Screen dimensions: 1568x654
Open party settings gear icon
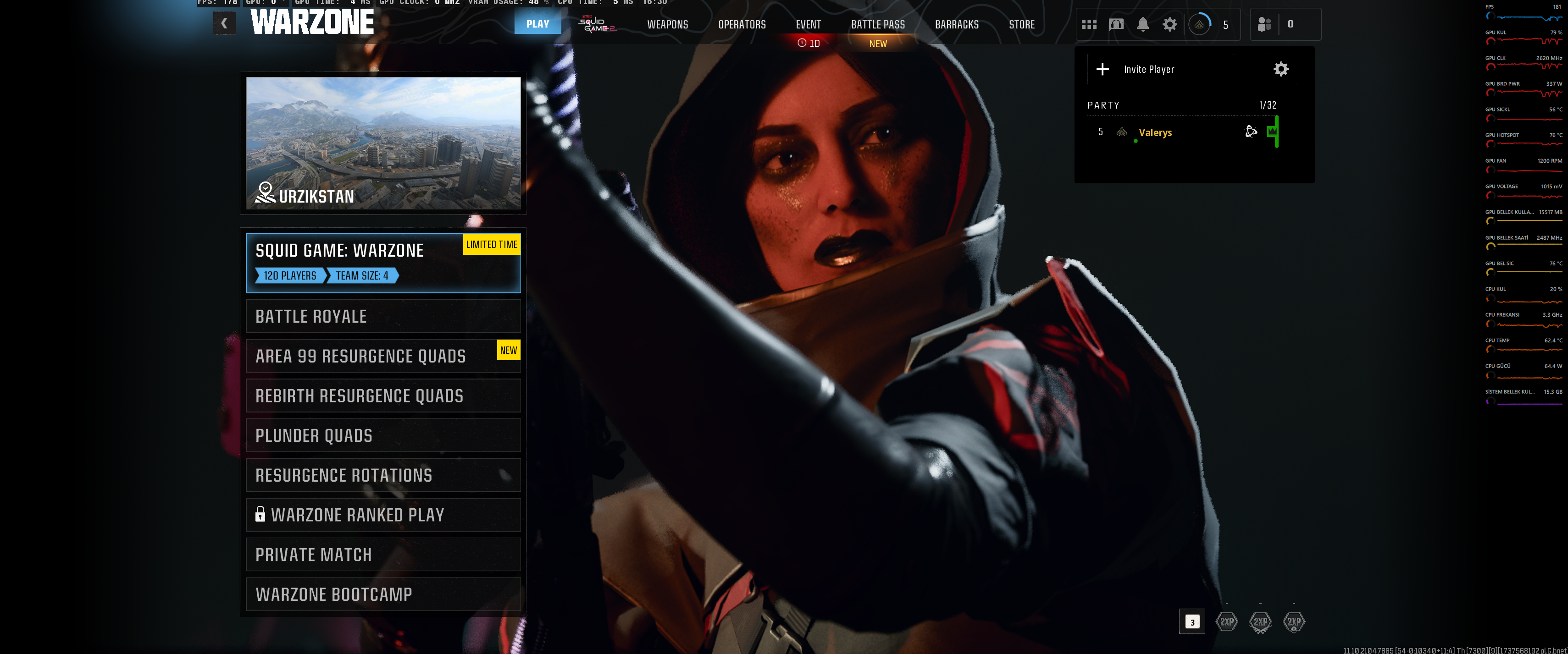click(x=1281, y=69)
